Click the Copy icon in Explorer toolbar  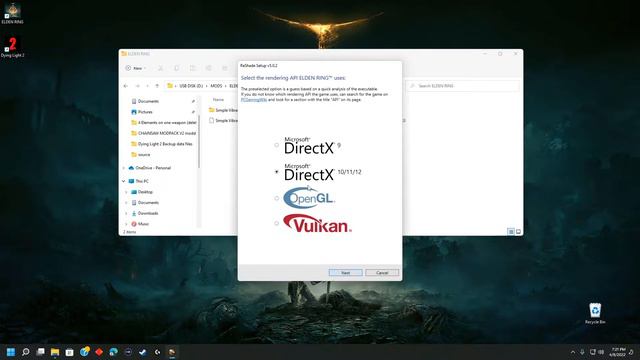click(x=176, y=68)
